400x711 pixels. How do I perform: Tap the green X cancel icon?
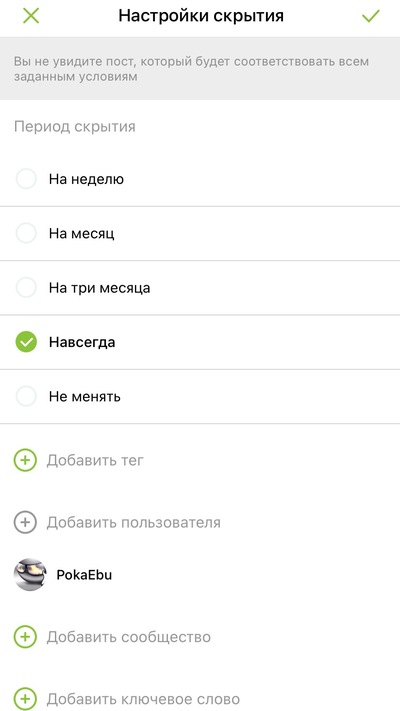pos(31,16)
